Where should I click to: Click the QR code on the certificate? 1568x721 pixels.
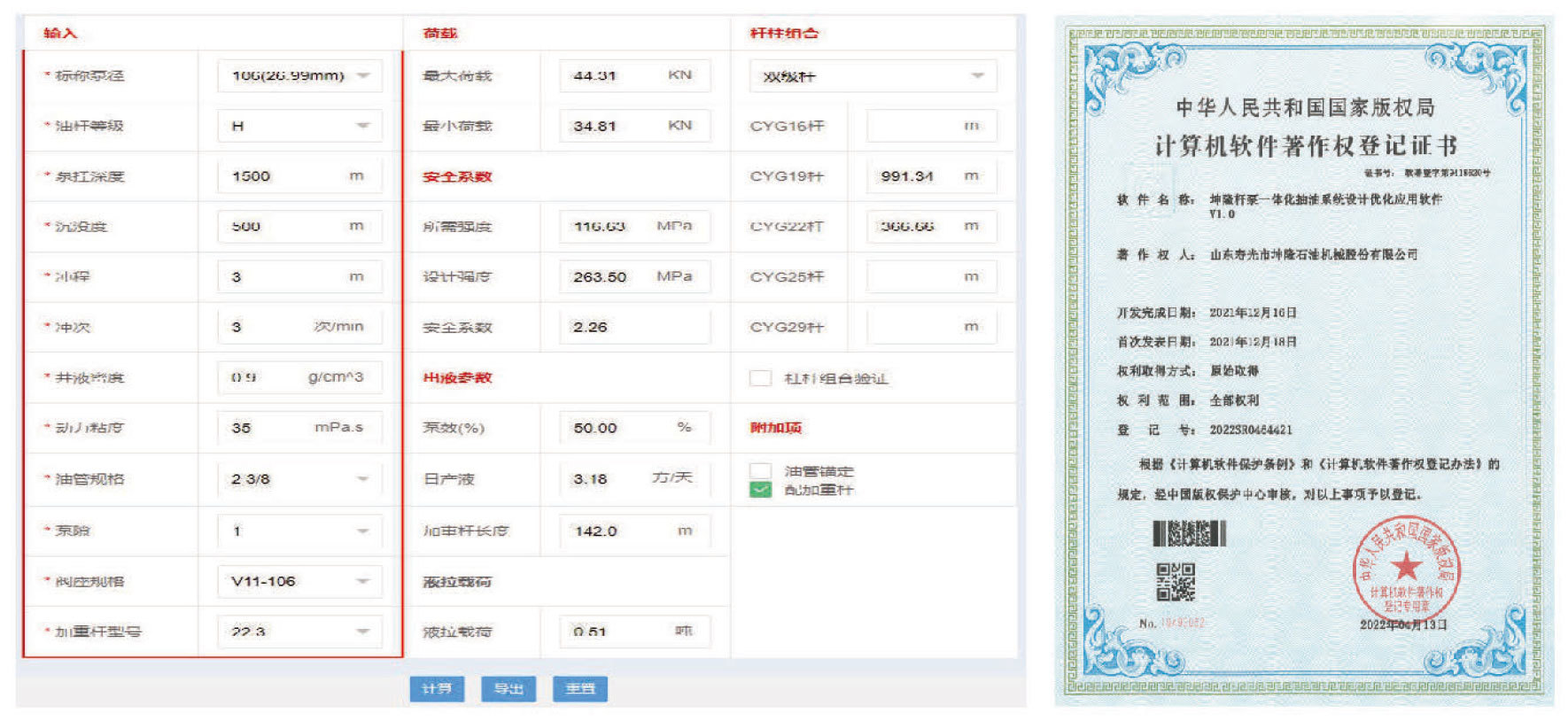tap(1176, 582)
